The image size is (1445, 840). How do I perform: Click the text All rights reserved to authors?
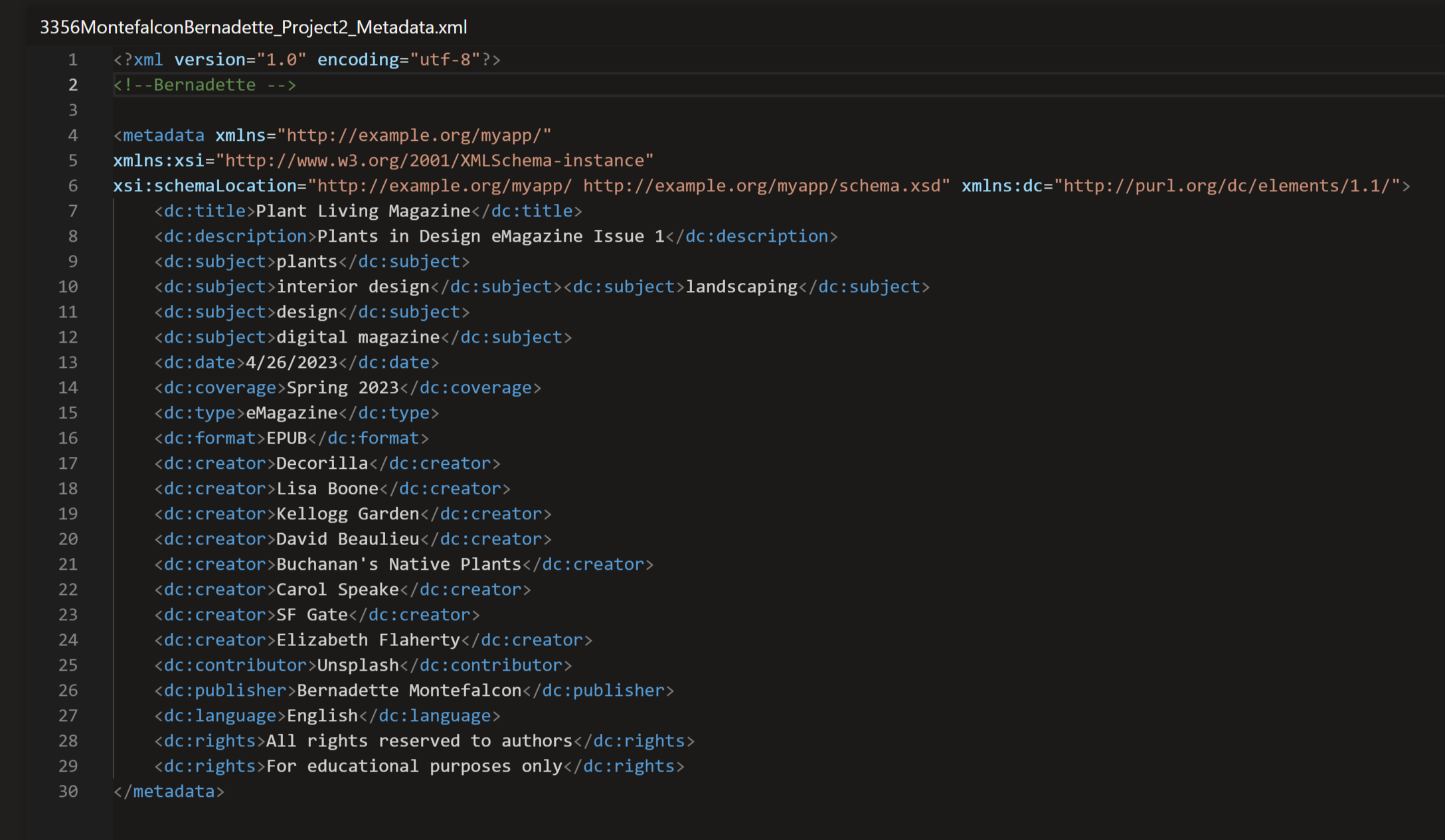(x=419, y=741)
